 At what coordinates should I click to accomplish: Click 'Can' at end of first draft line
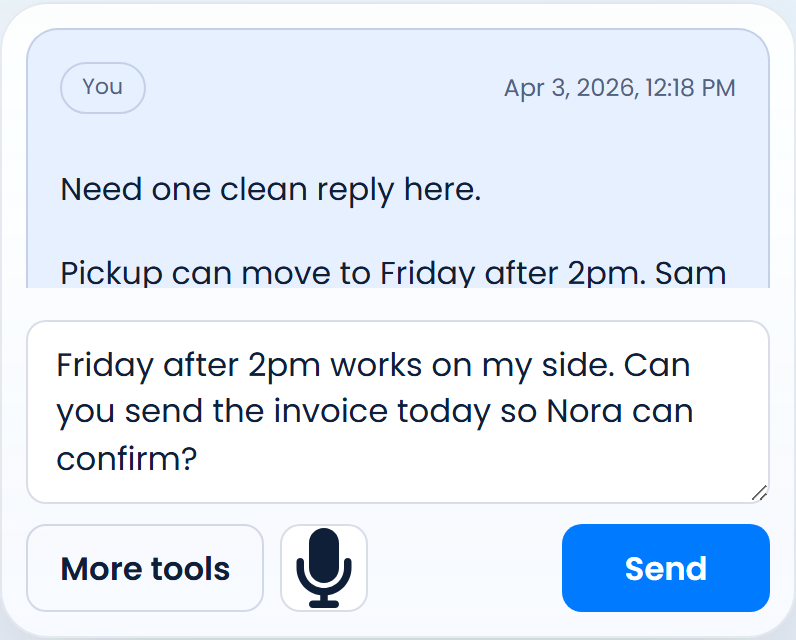click(657, 365)
